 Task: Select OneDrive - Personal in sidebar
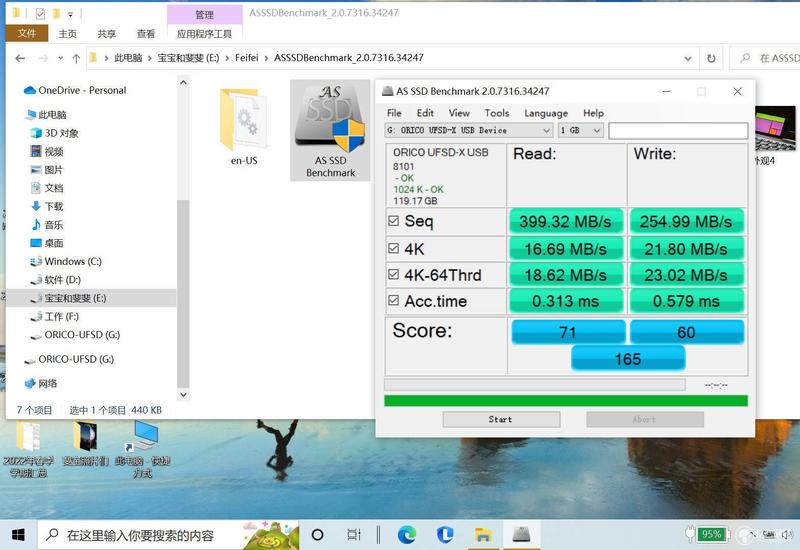[74, 90]
